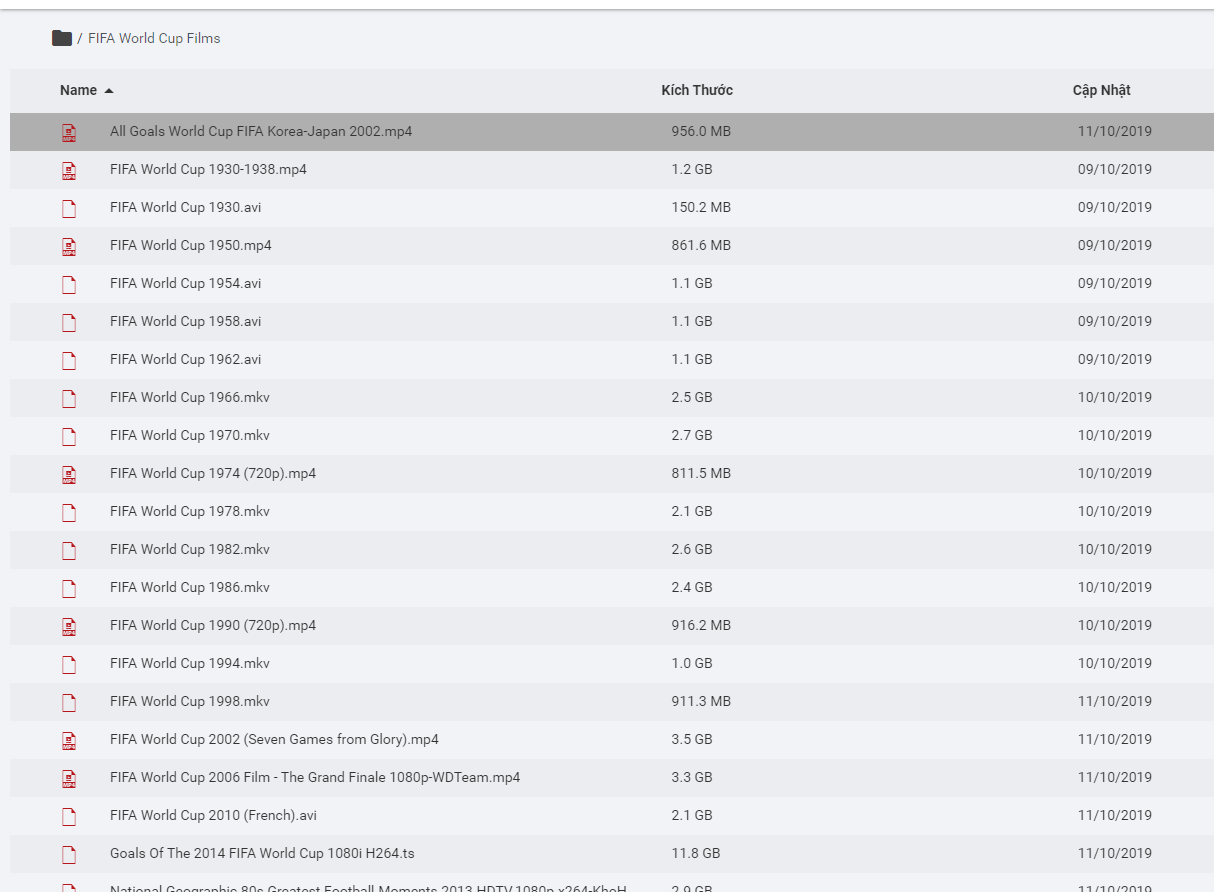The image size is (1214, 892).
Task: Open the FIFA World Cup 1986.mkv file
Action: (x=190, y=587)
